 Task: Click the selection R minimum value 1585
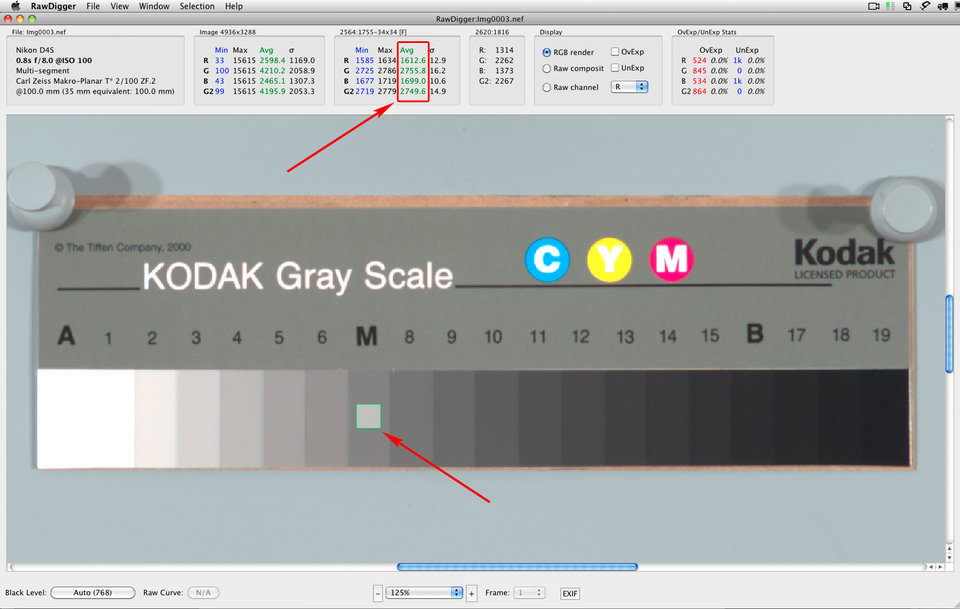pyautogui.click(x=364, y=61)
